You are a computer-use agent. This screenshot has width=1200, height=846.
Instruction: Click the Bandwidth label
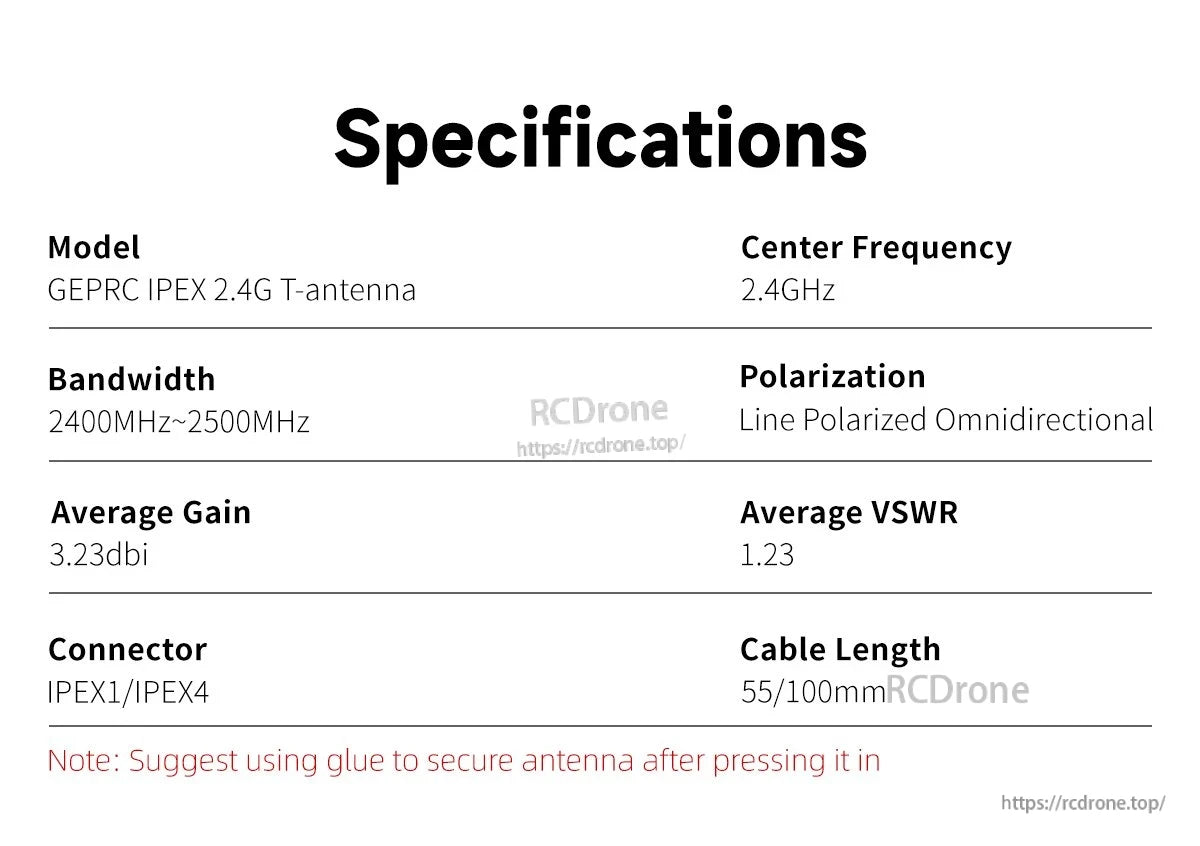tap(131, 379)
